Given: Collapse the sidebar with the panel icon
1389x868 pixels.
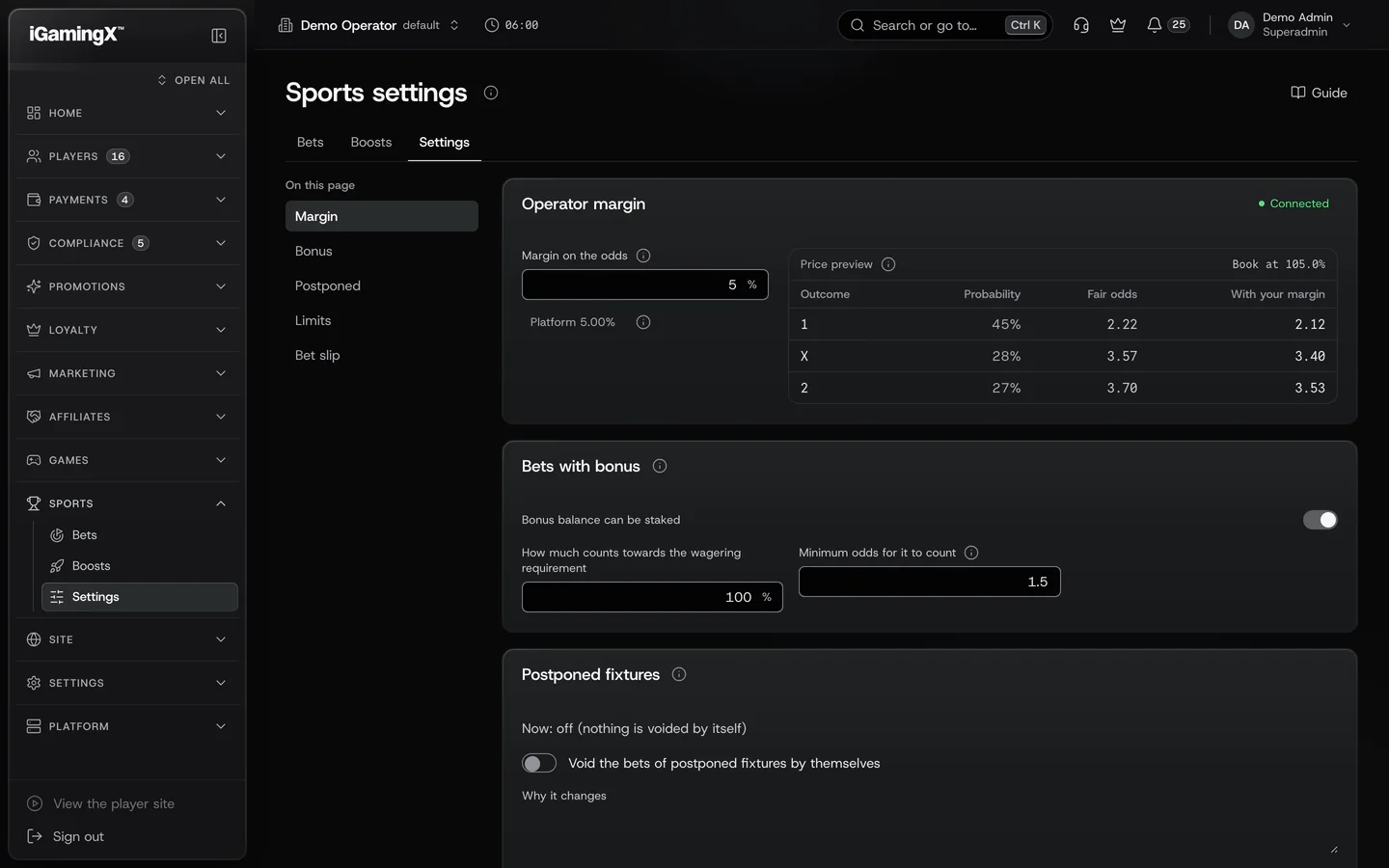Looking at the screenshot, I should [x=219, y=36].
